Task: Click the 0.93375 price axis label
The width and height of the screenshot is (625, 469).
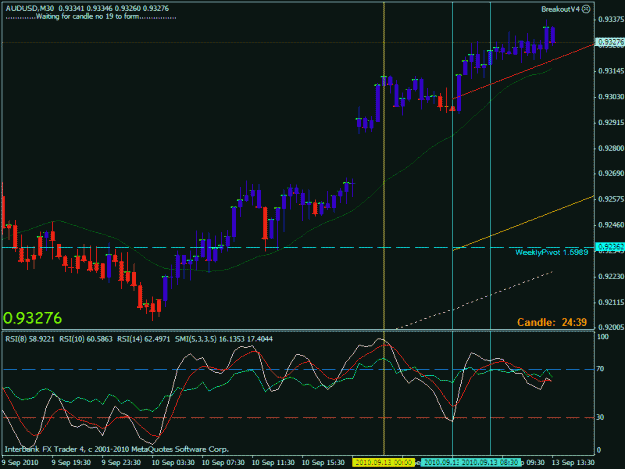Action: coord(611,20)
